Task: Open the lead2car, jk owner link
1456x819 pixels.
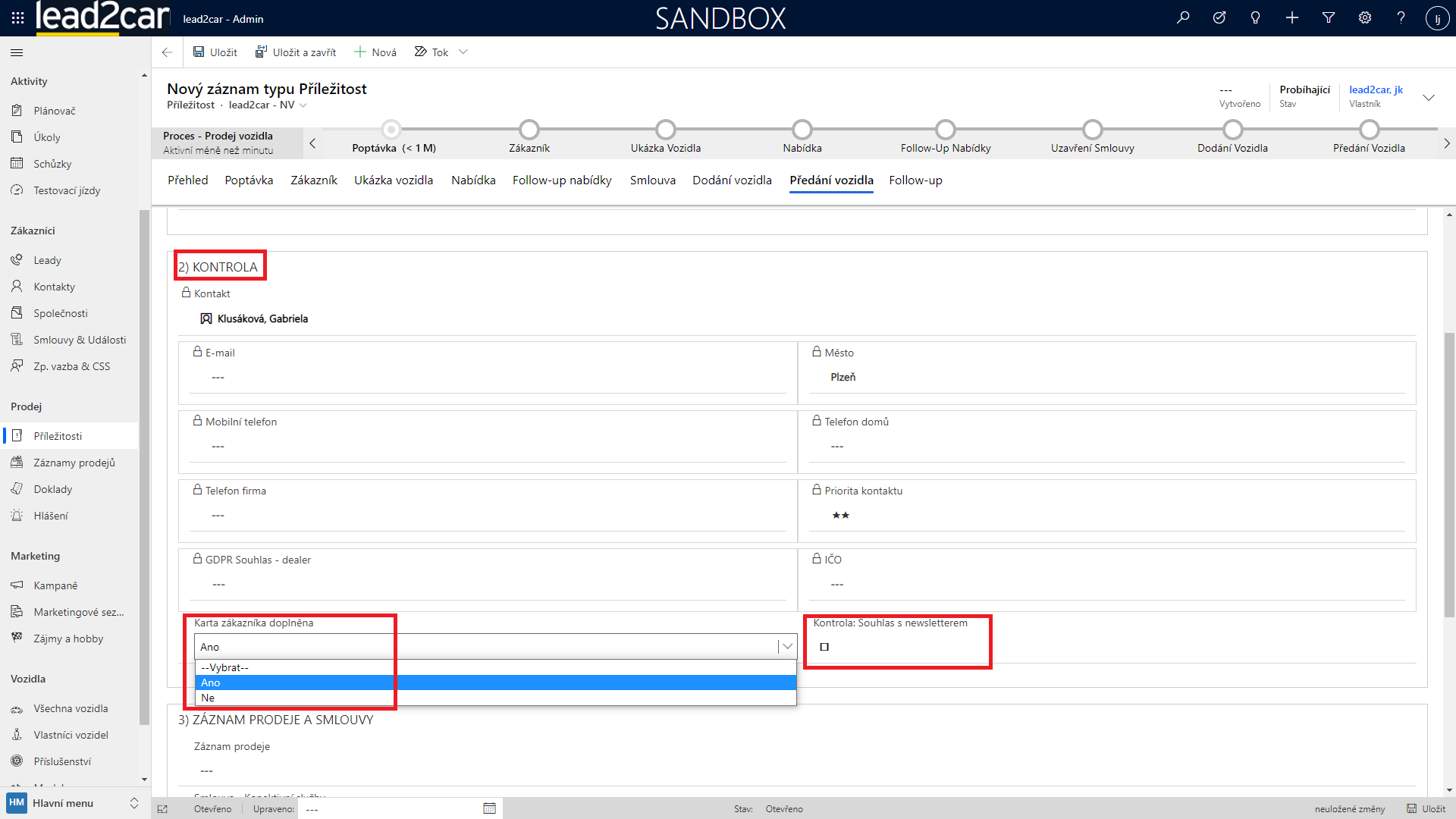Action: [1376, 89]
